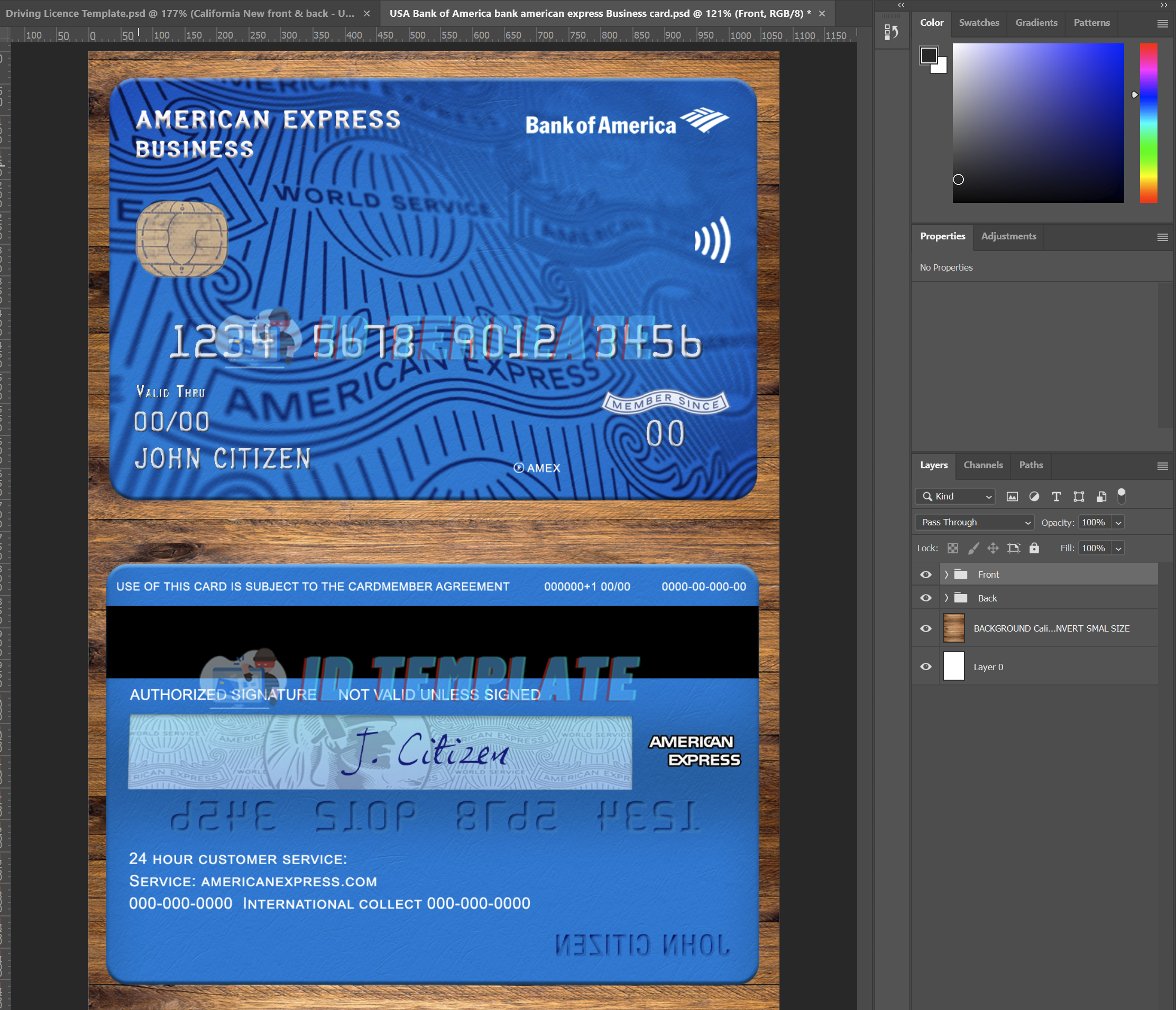Open the Gradients tab
1176x1010 pixels.
click(x=1036, y=23)
